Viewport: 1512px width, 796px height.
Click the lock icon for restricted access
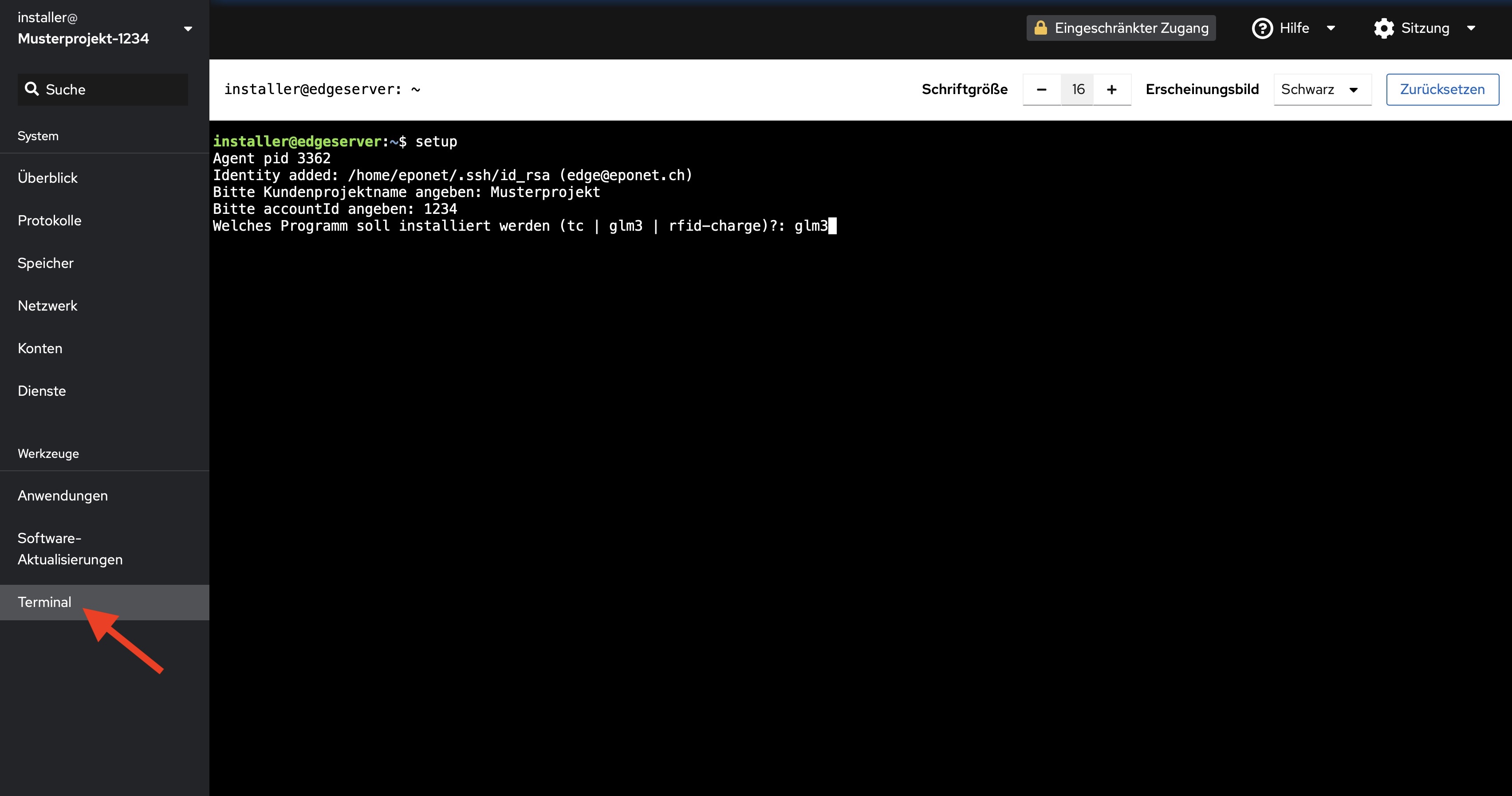(x=1040, y=28)
